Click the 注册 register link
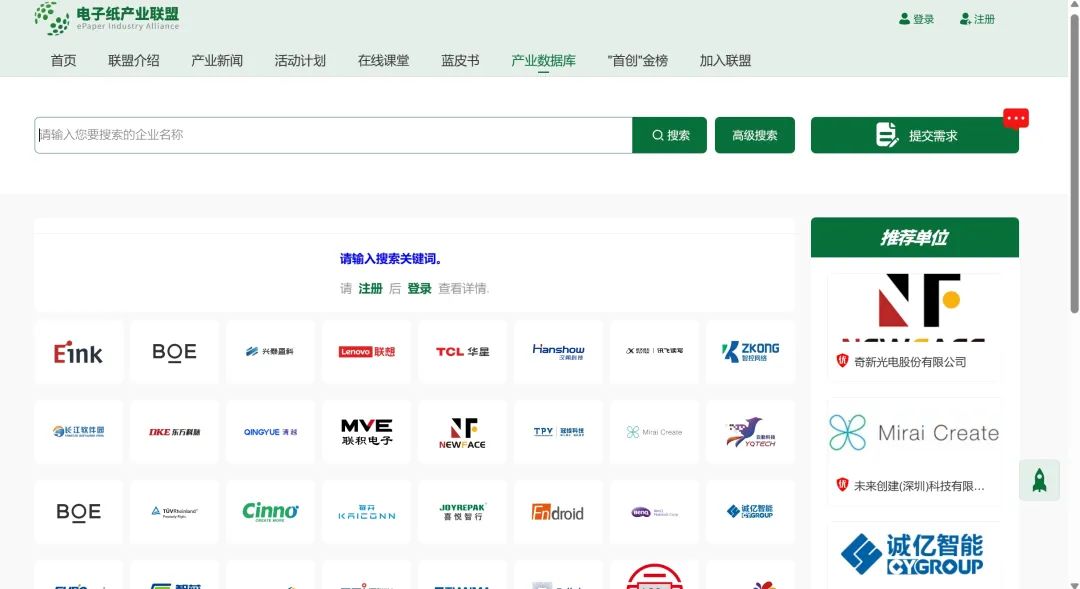Viewport: 1080px width, 589px height. pos(977,18)
